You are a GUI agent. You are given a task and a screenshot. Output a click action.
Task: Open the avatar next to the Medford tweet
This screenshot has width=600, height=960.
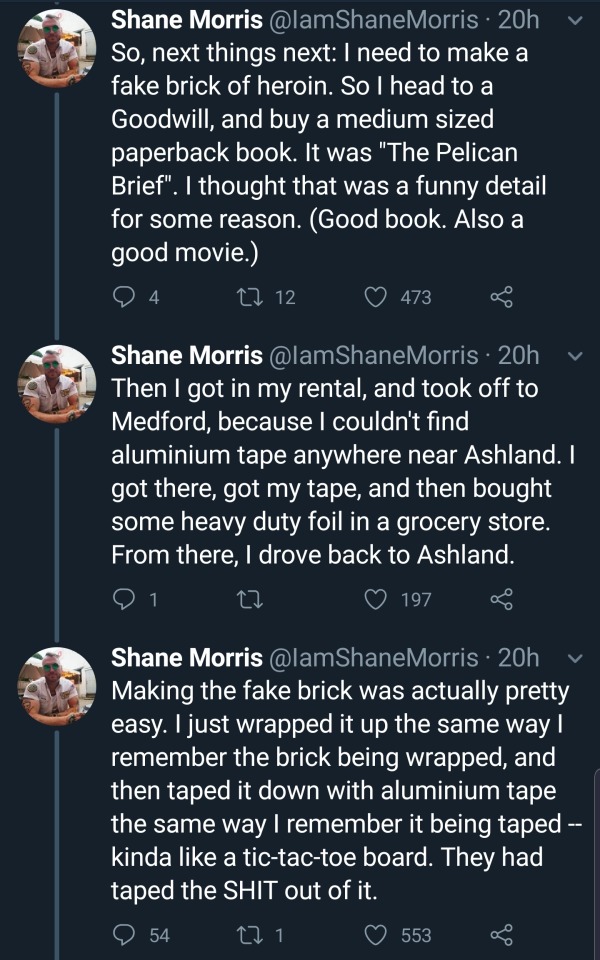point(57,382)
